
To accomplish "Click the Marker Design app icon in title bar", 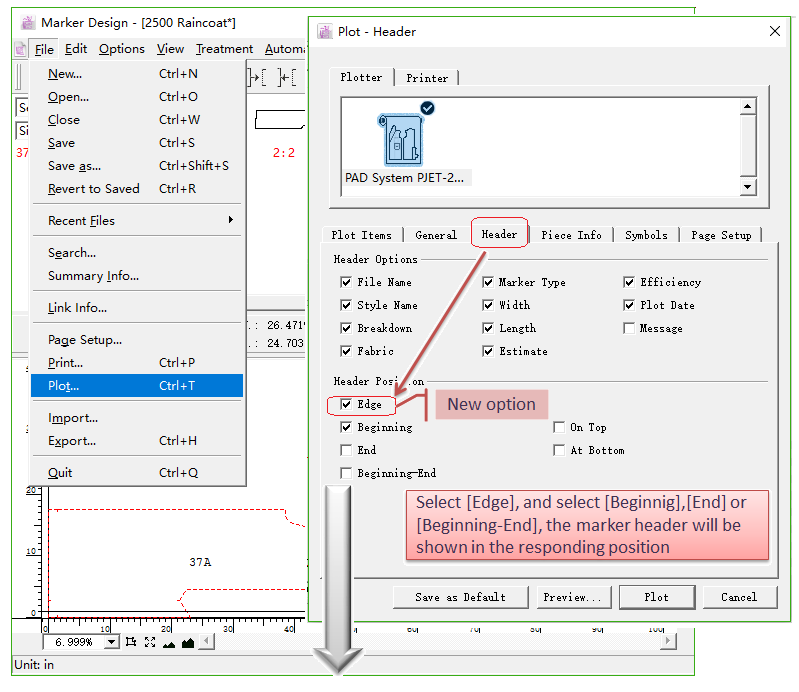I will [x=28, y=23].
